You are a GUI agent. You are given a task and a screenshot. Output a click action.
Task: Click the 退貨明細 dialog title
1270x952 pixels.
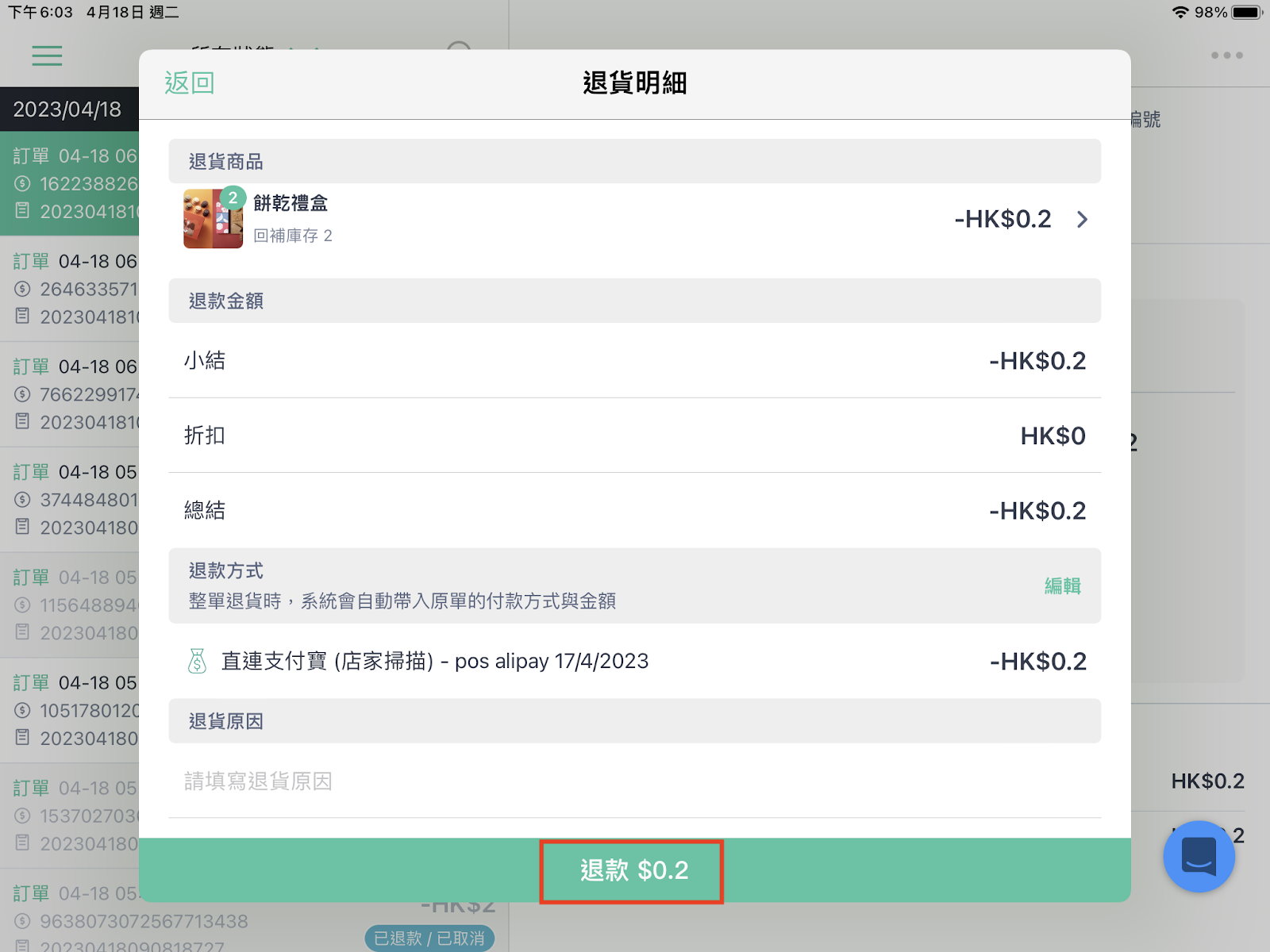pyautogui.click(x=634, y=83)
